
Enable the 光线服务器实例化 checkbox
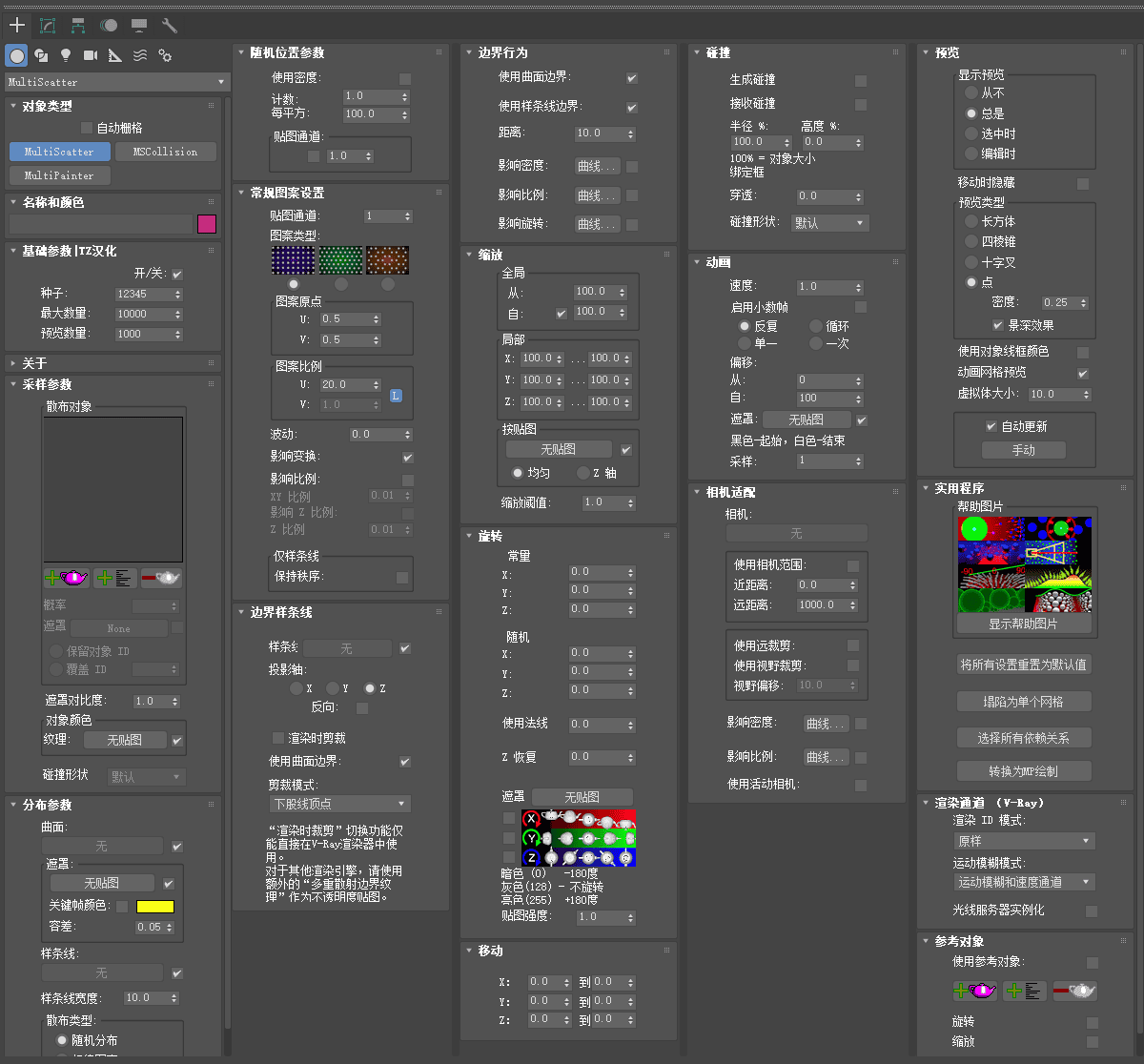click(x=1092, y=911)
